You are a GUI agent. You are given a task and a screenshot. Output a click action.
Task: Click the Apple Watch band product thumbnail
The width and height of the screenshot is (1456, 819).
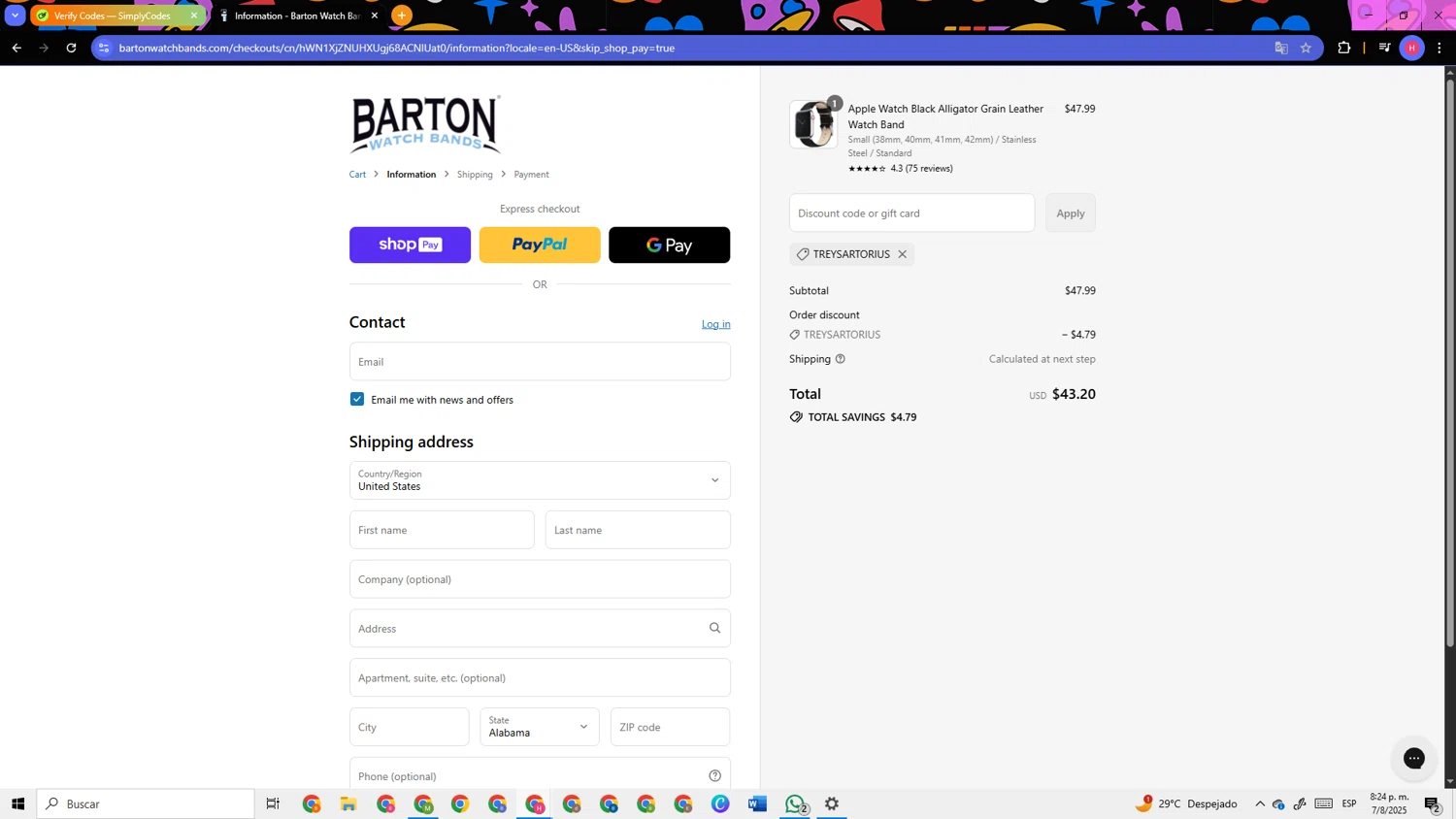click(x=813, y=124)
